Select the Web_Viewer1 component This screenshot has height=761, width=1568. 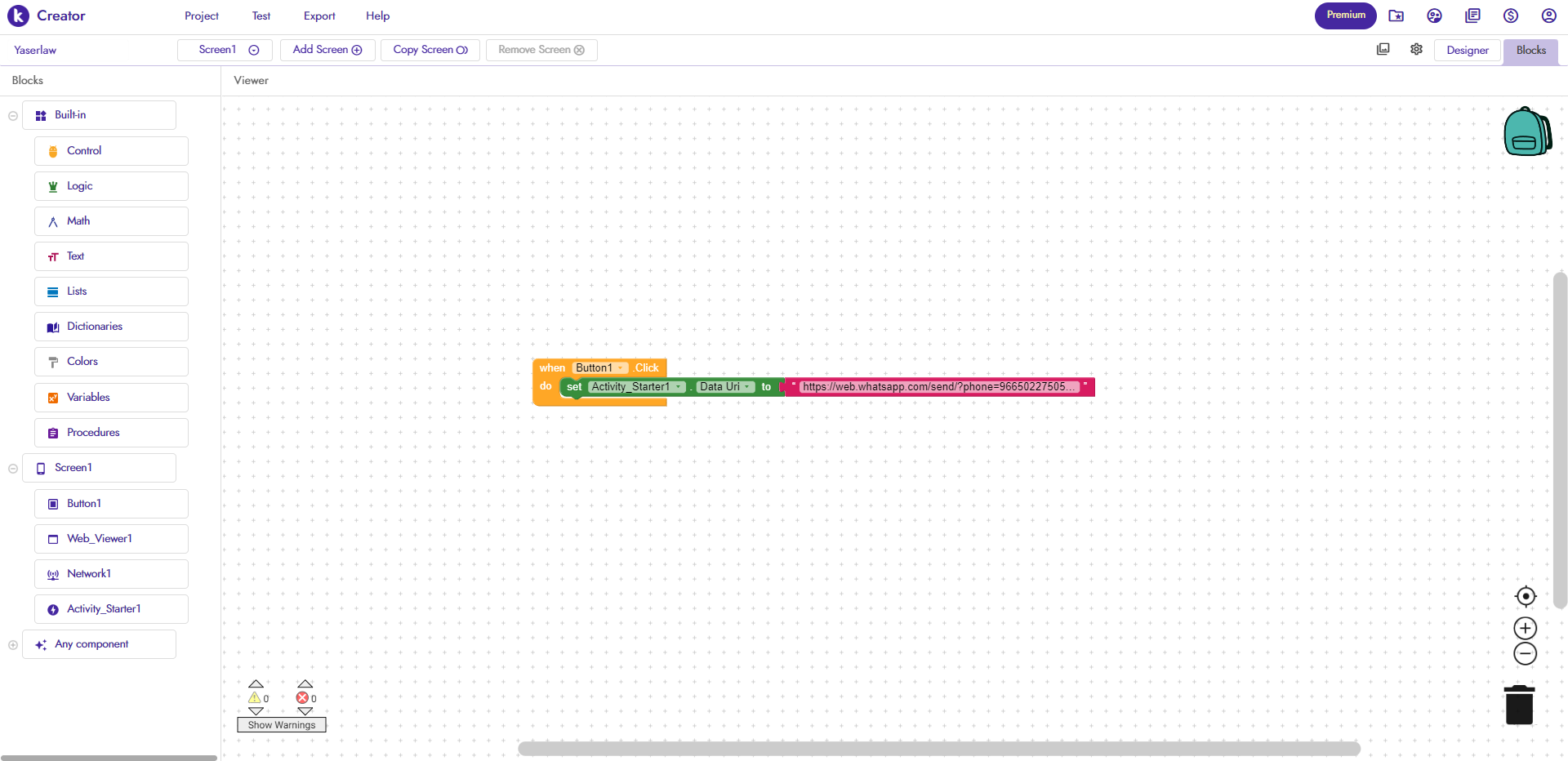click(111, 539)
